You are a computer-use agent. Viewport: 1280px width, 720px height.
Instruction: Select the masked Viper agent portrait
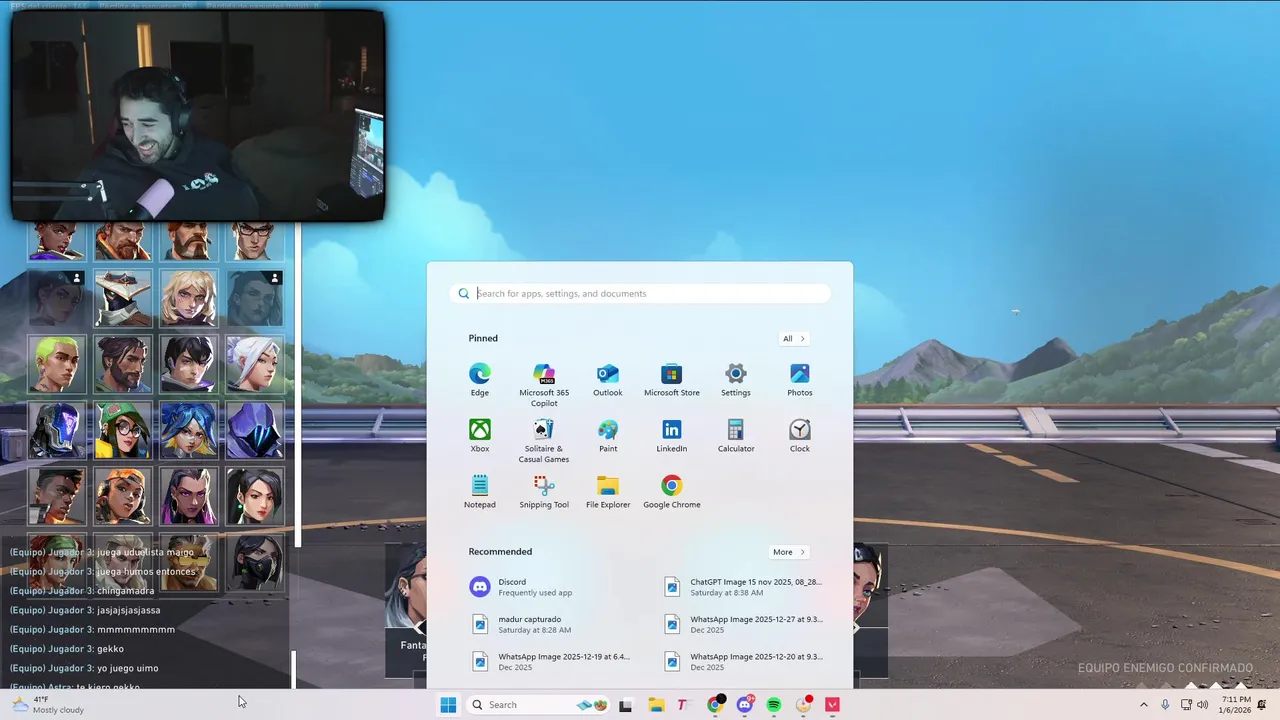pos(255,562)
